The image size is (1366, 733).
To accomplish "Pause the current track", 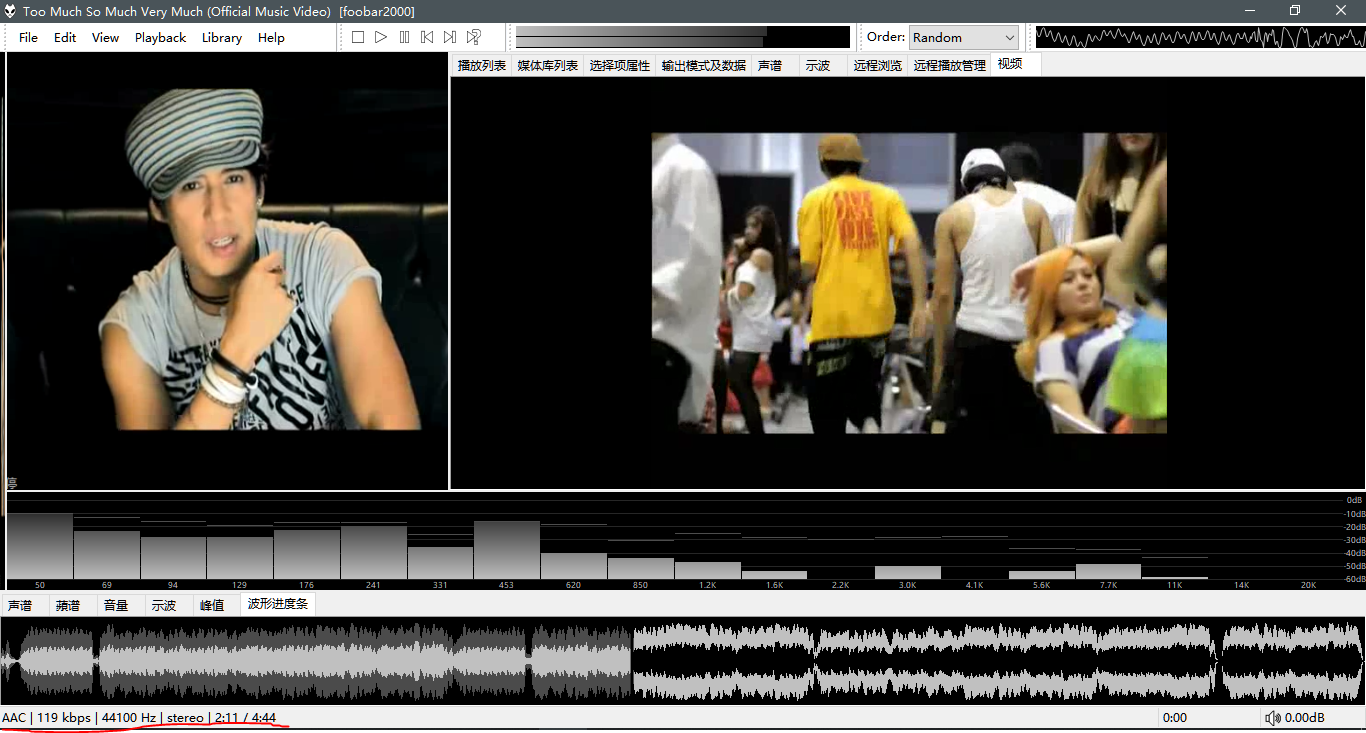I will (404, 37).
